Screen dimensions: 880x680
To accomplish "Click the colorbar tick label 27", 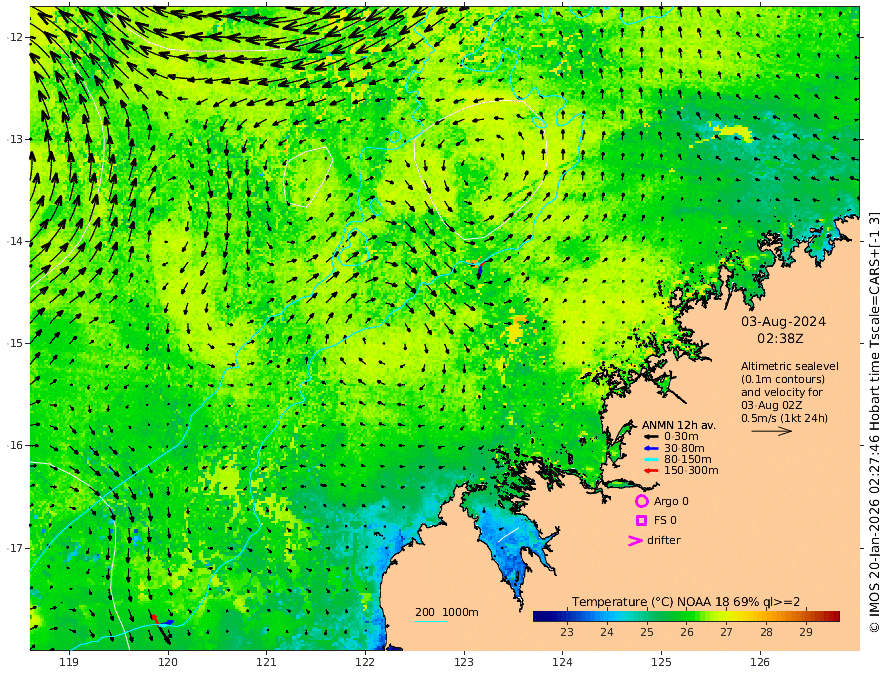I will tap(726, 632).
